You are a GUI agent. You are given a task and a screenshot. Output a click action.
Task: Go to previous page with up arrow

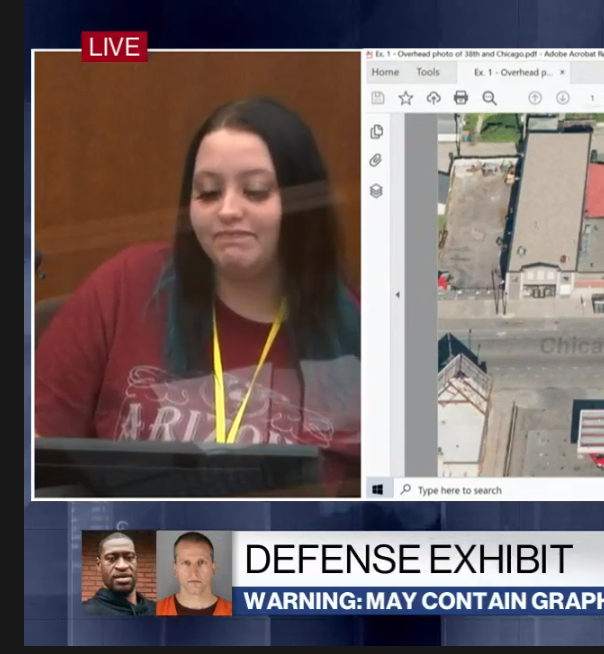tap(535, 98)
